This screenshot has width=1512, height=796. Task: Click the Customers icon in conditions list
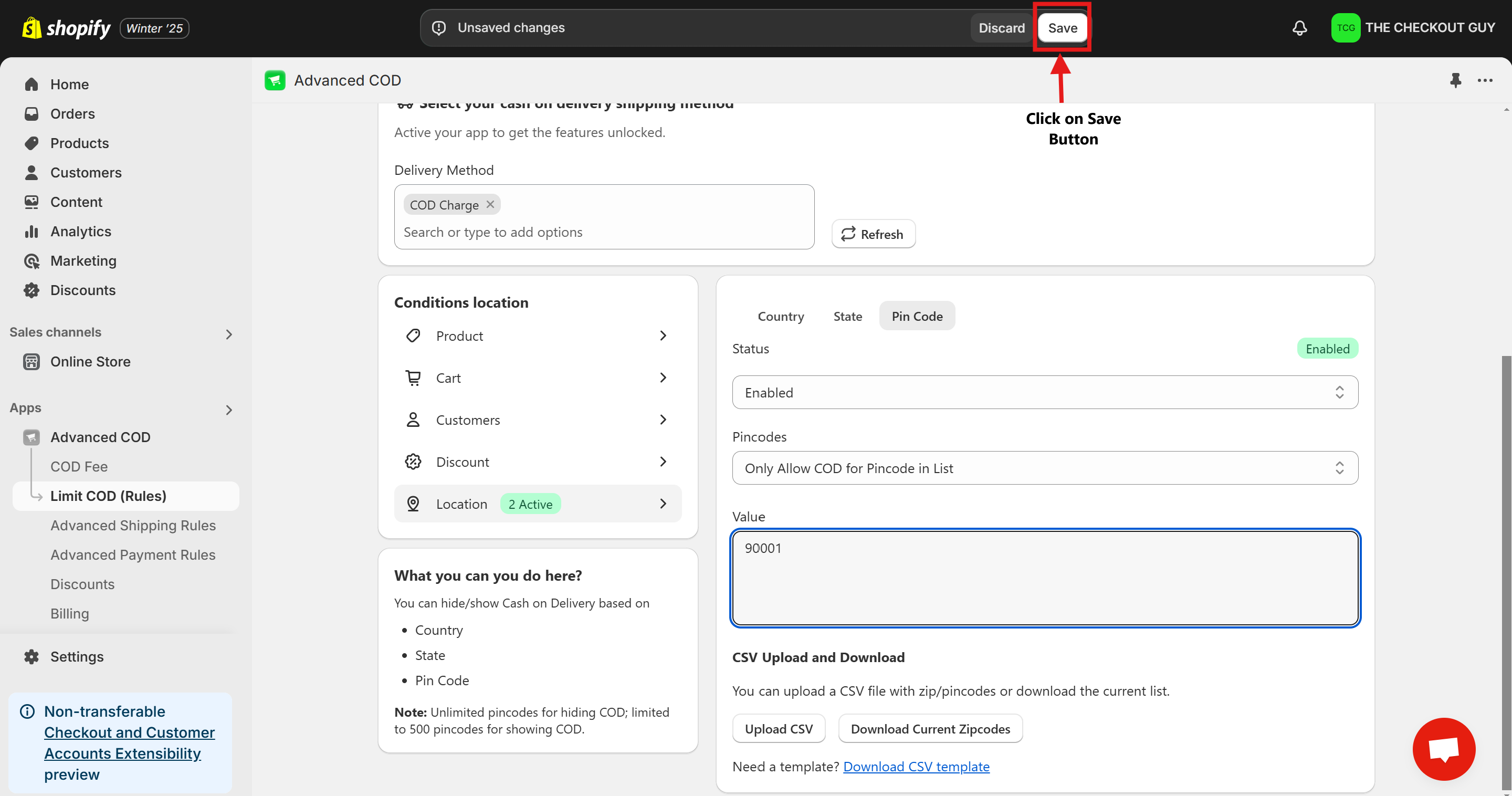click(413, 420)
